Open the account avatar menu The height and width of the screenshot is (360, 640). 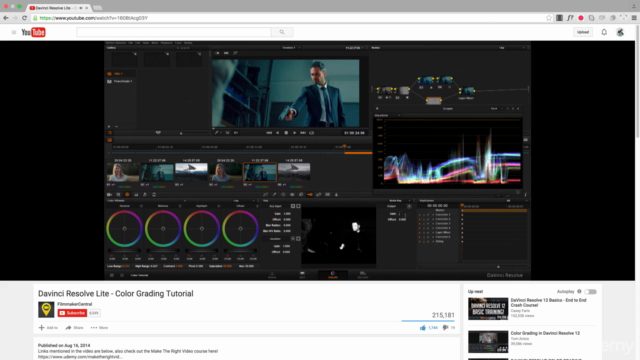coord(620,32)
